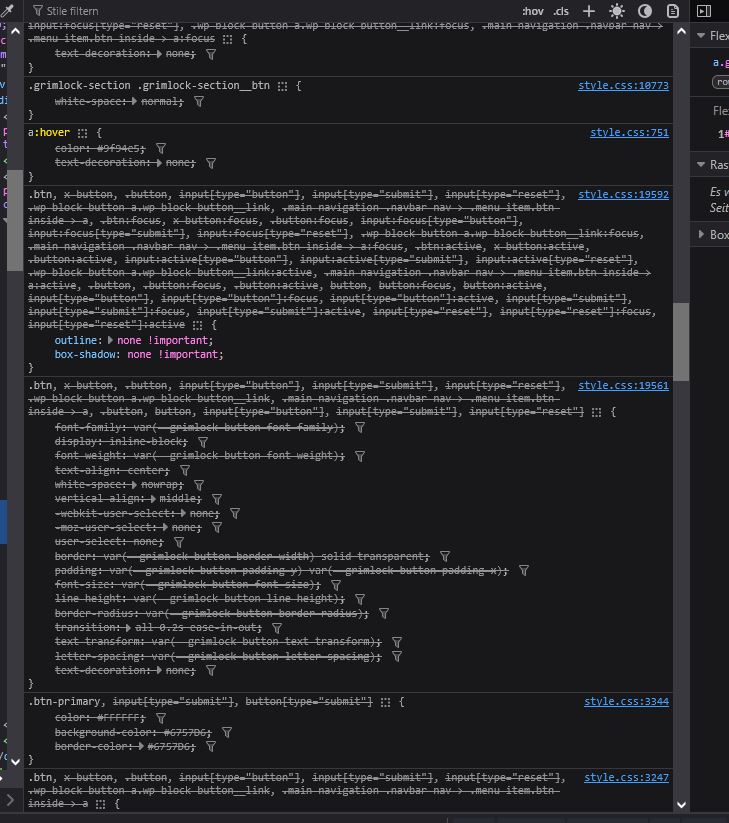The width and height of the screenshot is (729, 823).
Task: Click filter icon beside border-color: #6757D6
Action: pos(211,746)
